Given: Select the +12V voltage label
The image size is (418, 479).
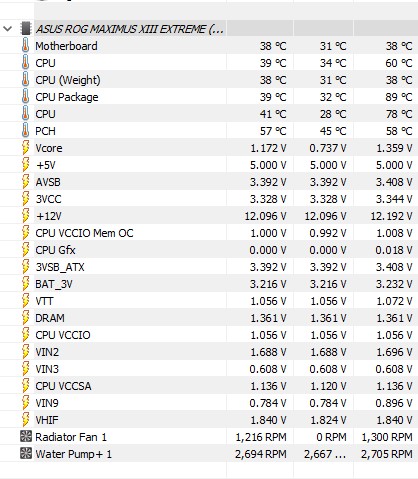Looking at the screenshot, I should tap(49, 216).
